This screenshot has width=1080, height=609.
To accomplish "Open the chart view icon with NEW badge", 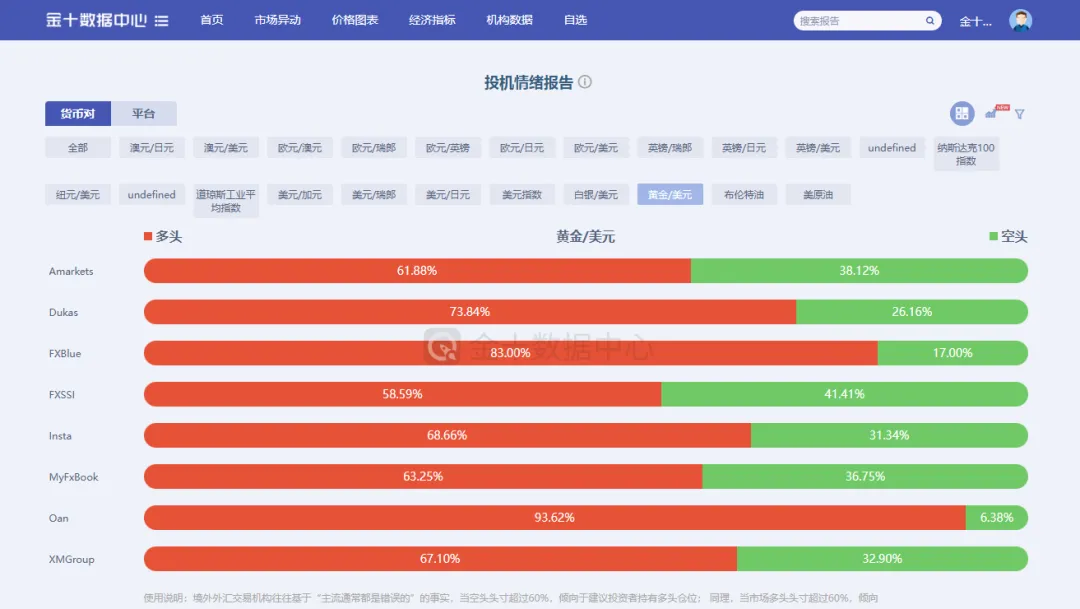I will tap(996, 112).
